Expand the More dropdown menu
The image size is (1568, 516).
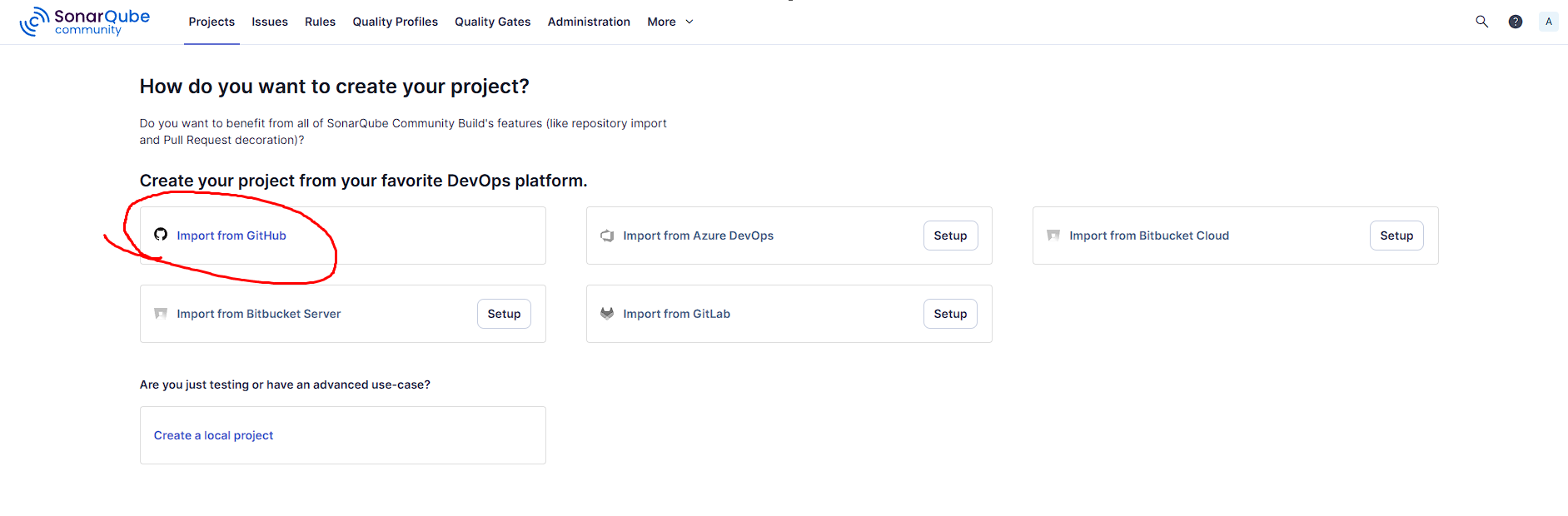[x=670, y=22]
